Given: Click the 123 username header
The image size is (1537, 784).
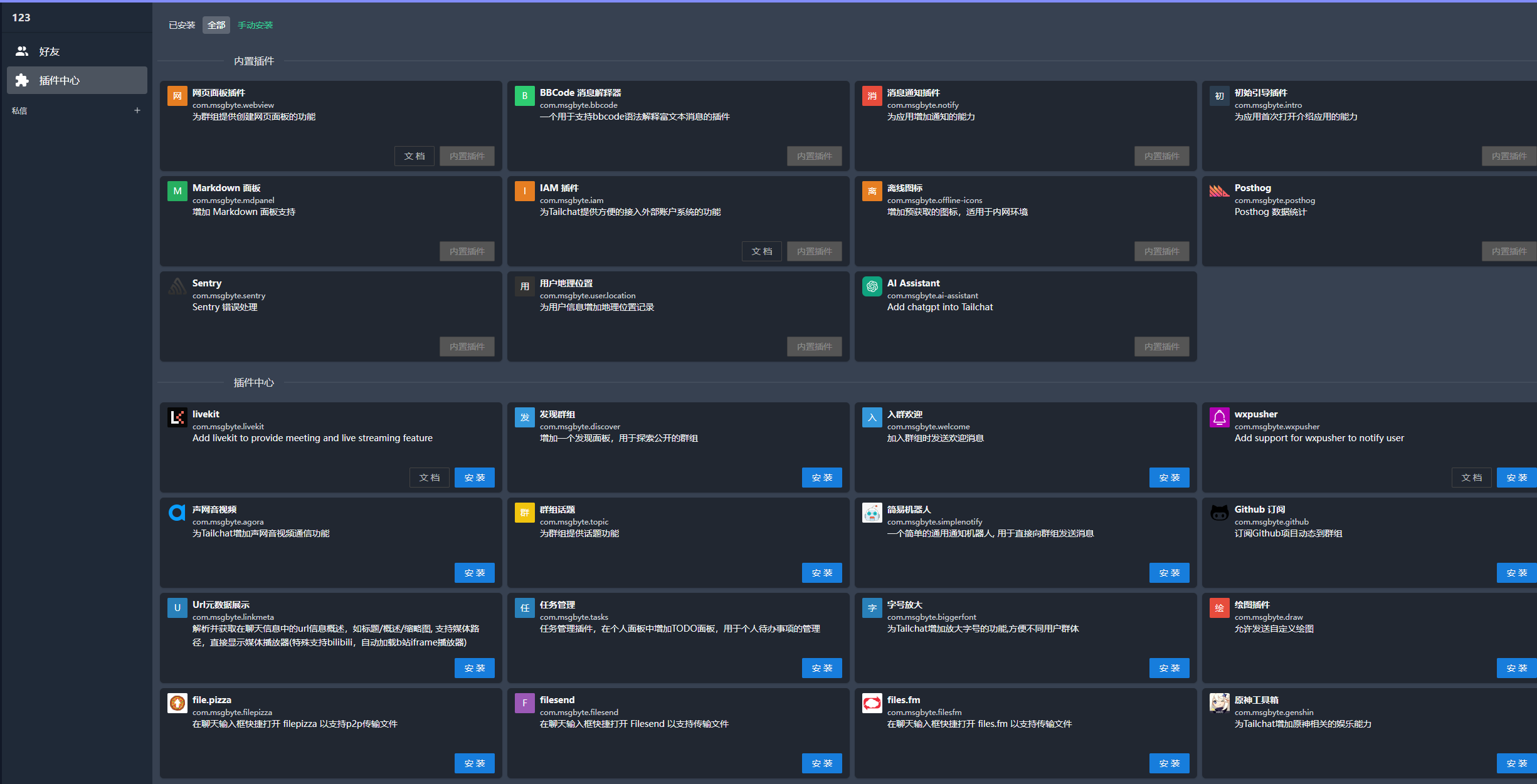Looking at the screenshot, I should tap(21, 18).
